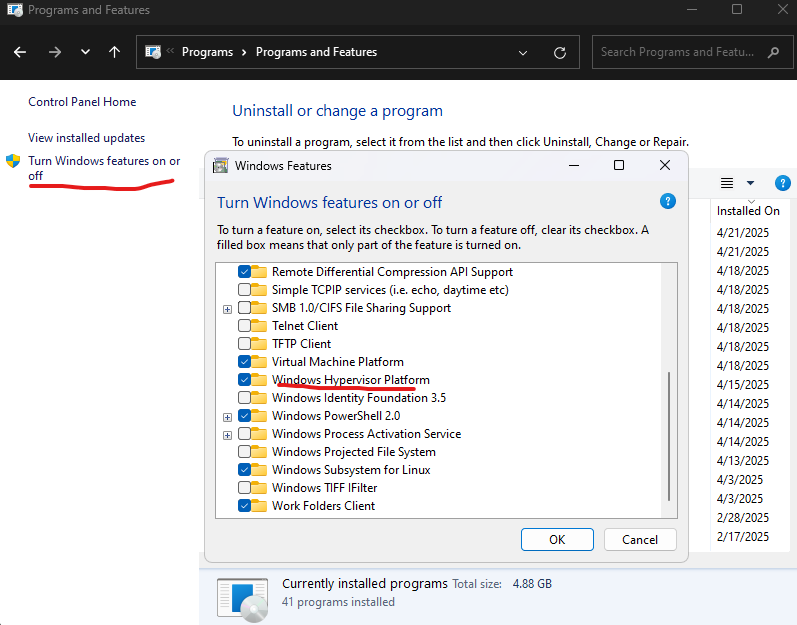Minimize the Windows Features dialog
797x625 pixels.
pos(574,165)
